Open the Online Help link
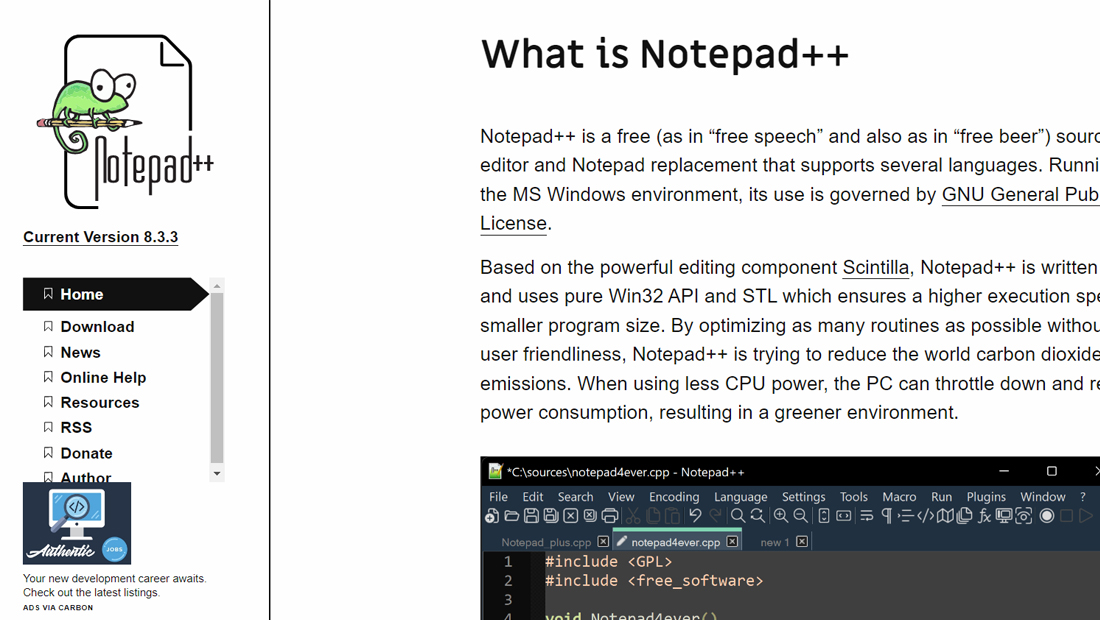 [x=103, y=377]
